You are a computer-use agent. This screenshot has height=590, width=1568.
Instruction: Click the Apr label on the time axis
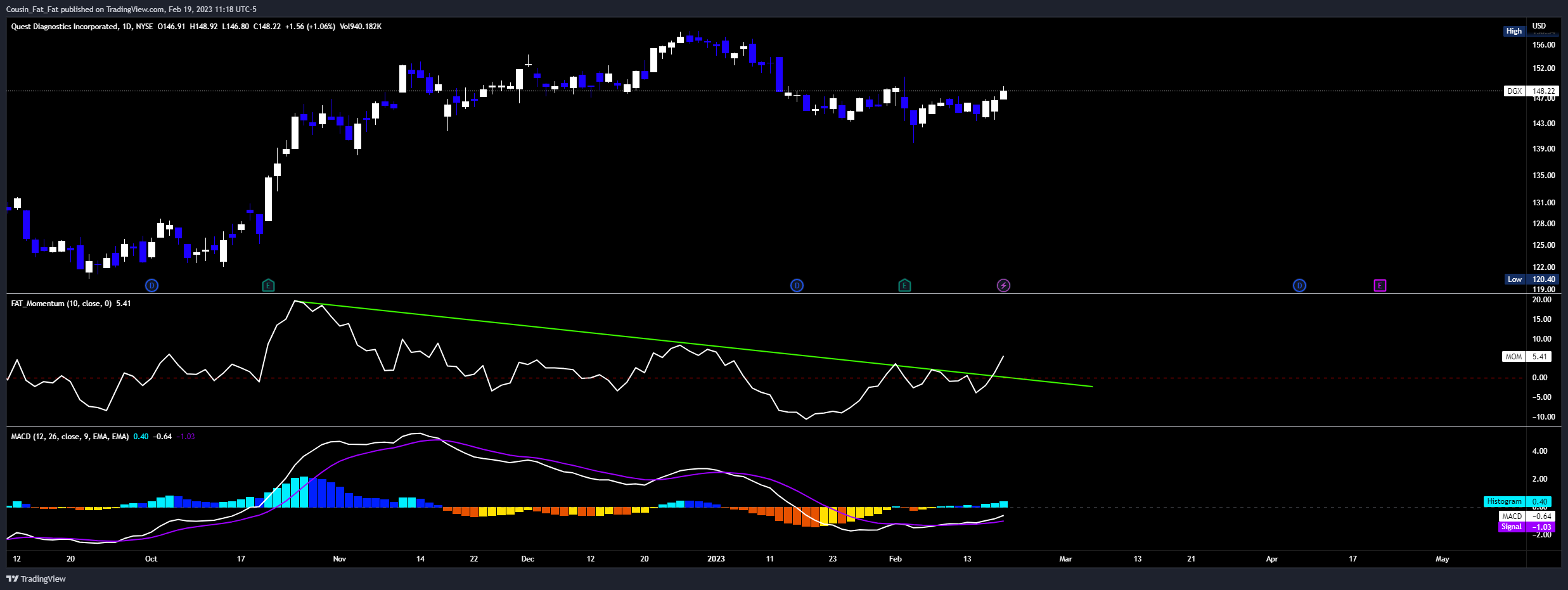(x=1272, y=559)
